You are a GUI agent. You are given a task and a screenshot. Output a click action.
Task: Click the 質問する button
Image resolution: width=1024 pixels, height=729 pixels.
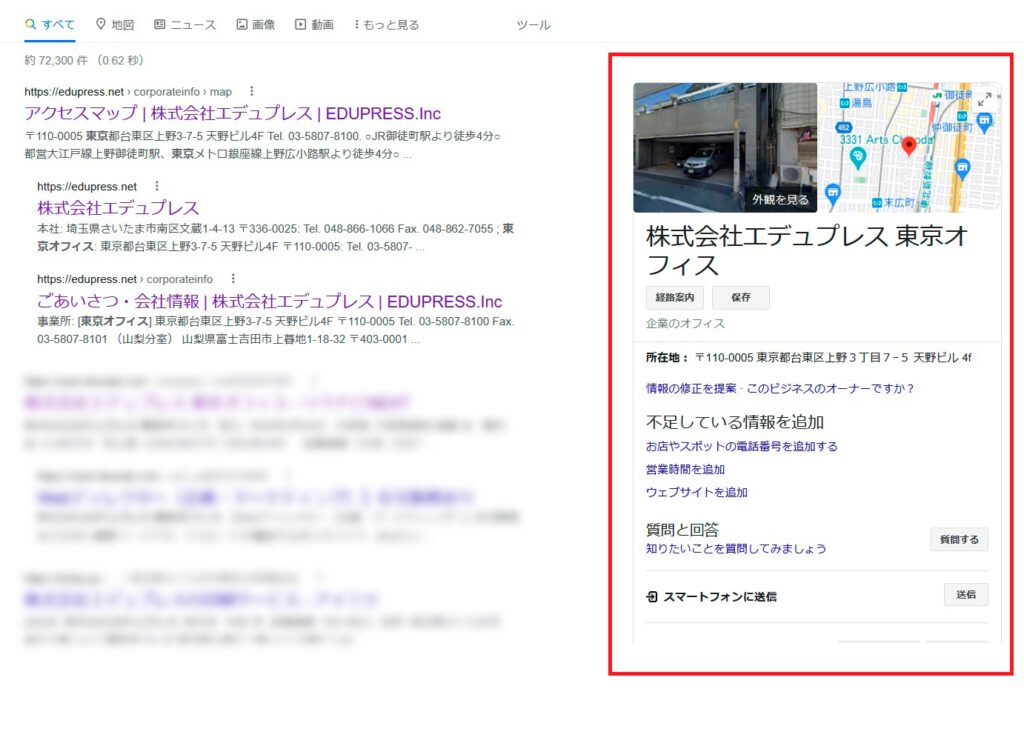[959, 540]
